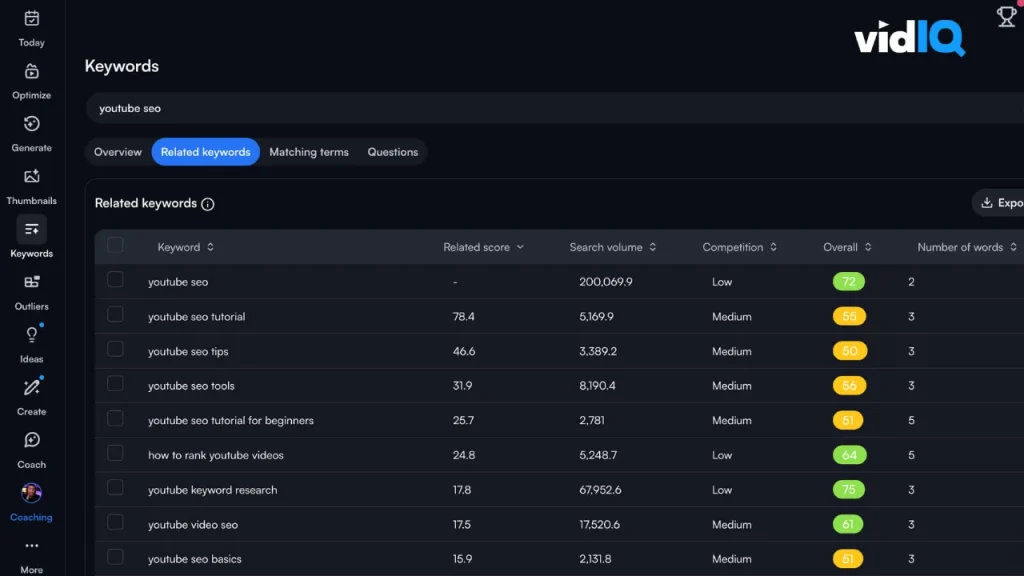Sort the Competition column header
Image resolution: width=1024 pixels, height=576 pixels.
[739, 247]
